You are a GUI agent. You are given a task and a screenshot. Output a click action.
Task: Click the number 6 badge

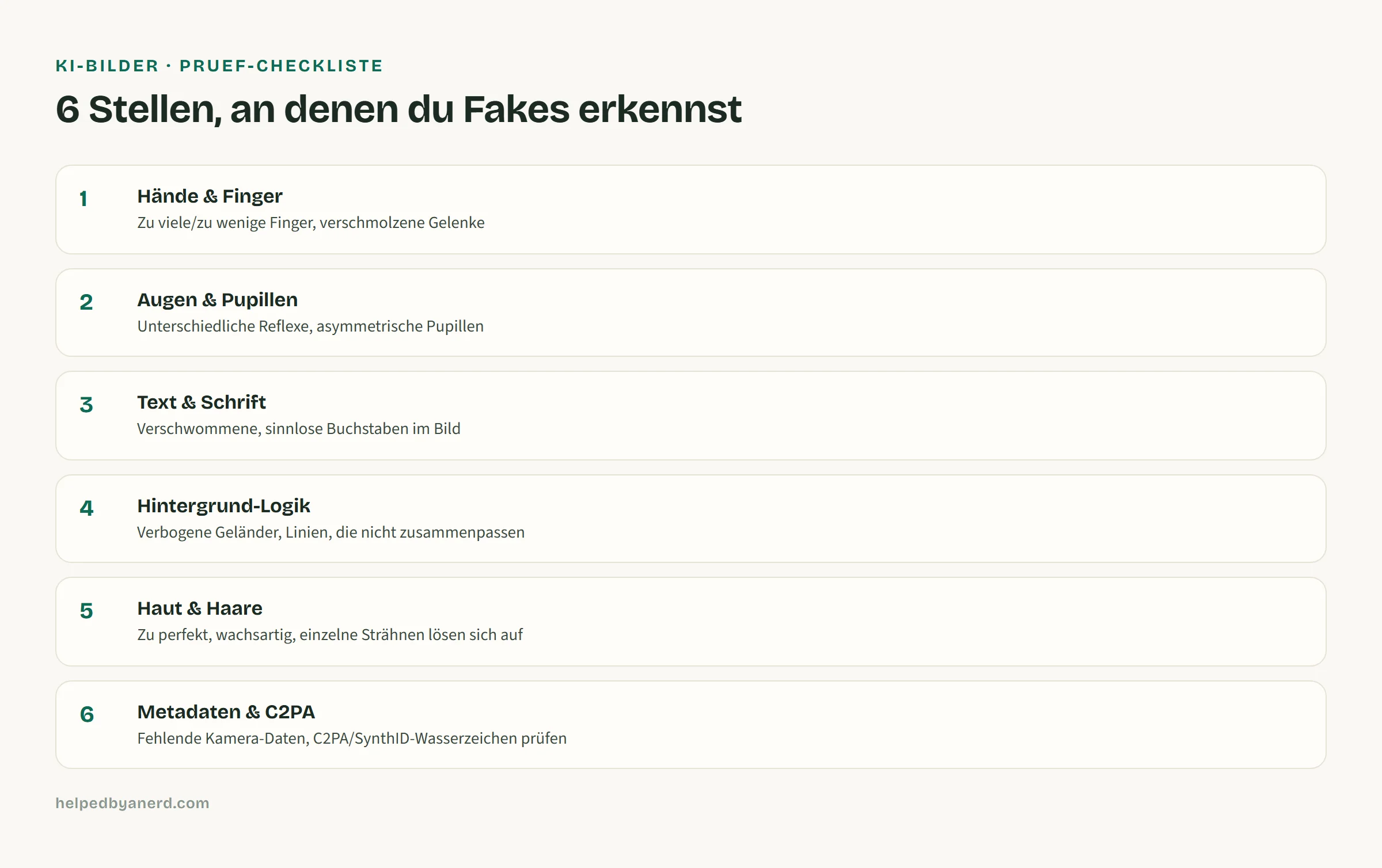(x=87, y=714)
